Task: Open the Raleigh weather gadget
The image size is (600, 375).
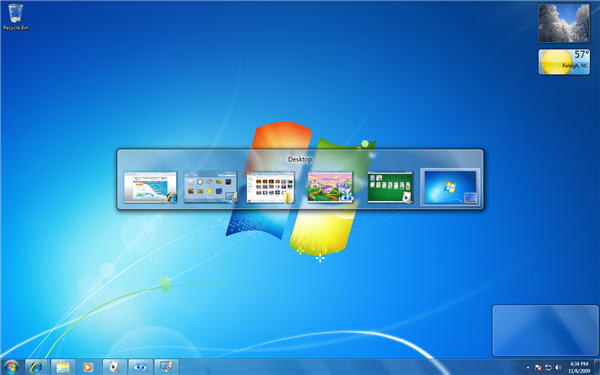Action: click(x=564, y=62)
